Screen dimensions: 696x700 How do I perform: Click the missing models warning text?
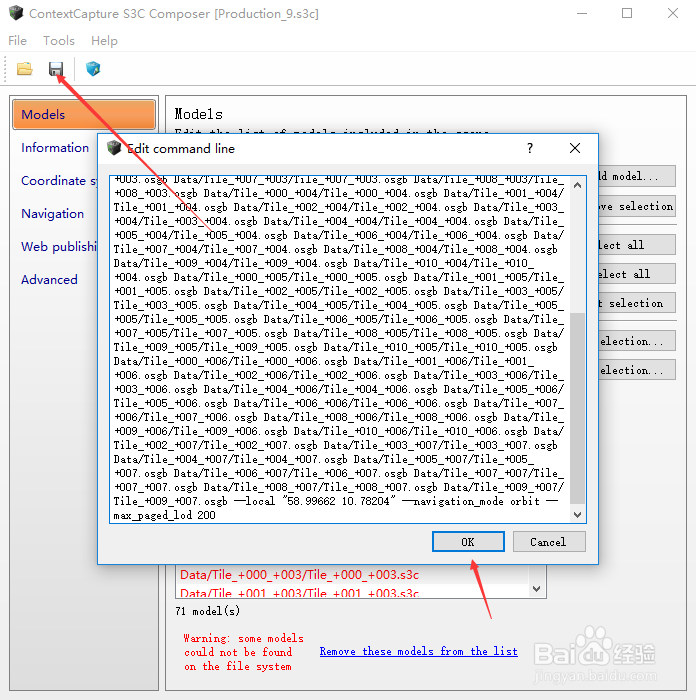243,652
